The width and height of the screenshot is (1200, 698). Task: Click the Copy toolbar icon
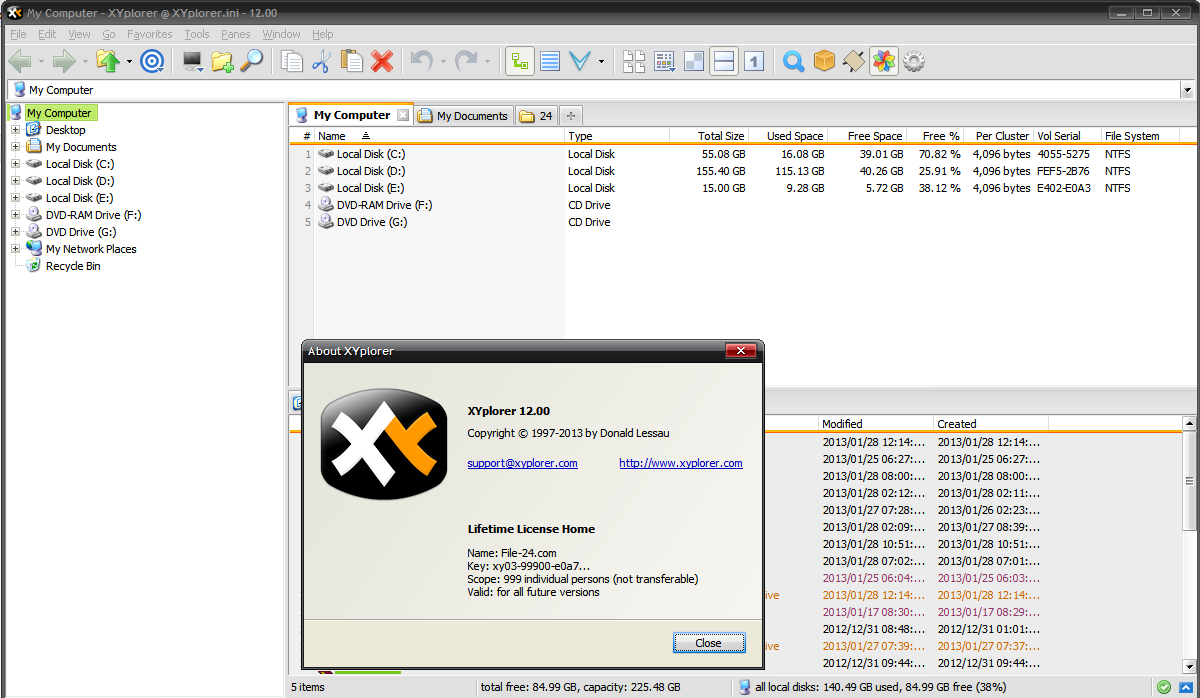pyautogui.click(x=292, y=62)
